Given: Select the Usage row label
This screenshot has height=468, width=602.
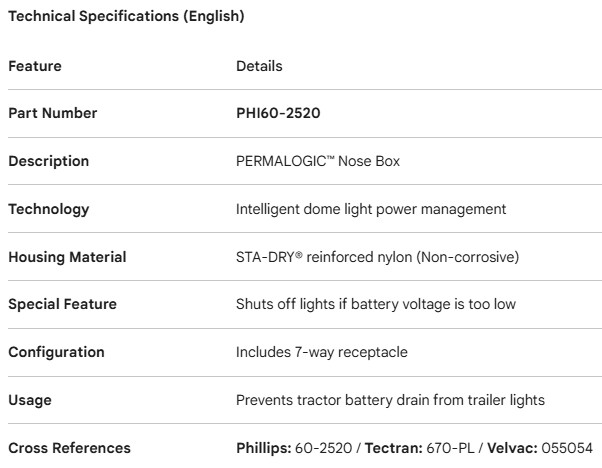Looking at the screenshot, I should (30, 401).
